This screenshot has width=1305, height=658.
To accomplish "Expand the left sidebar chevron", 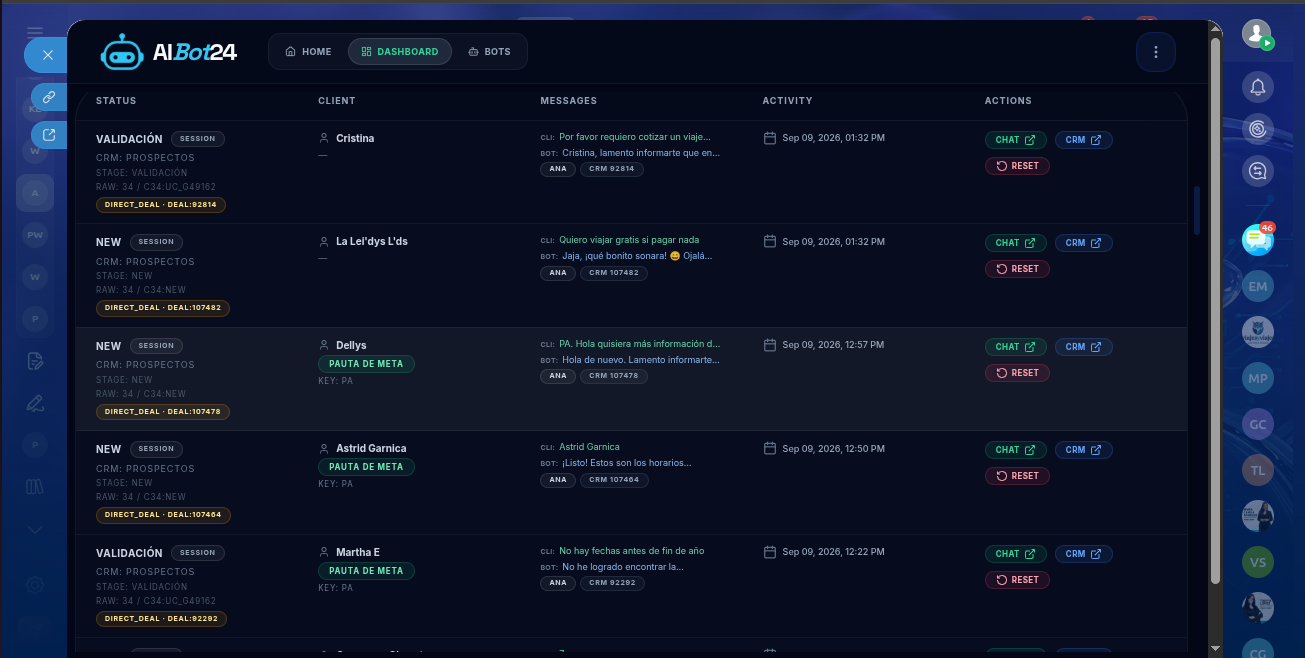I will coord(35,529).
